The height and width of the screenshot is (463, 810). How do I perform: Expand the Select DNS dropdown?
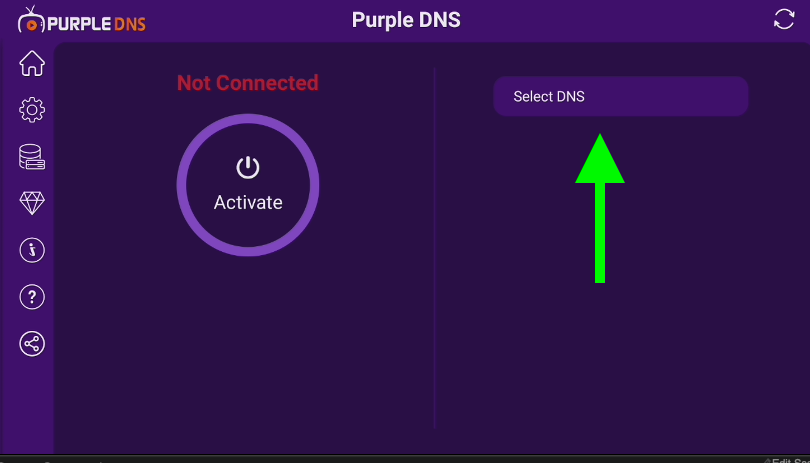pos(620,97)
